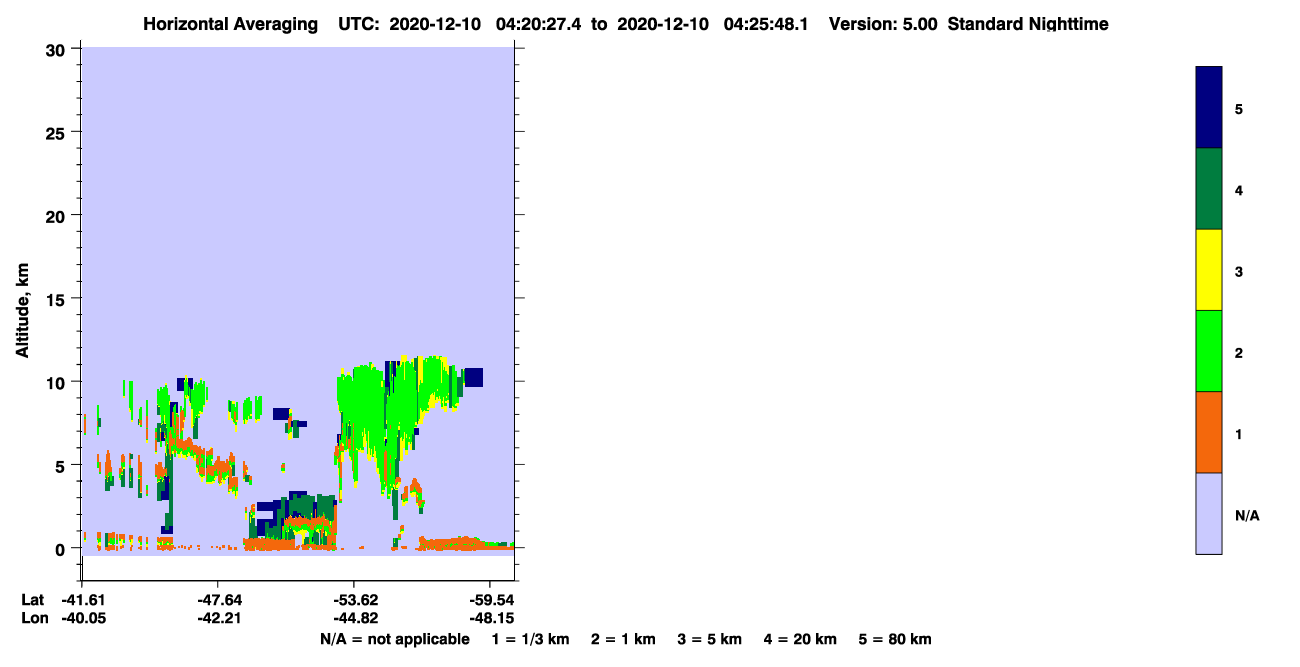Click the colorbar label 2

[x=1239, y=351]
